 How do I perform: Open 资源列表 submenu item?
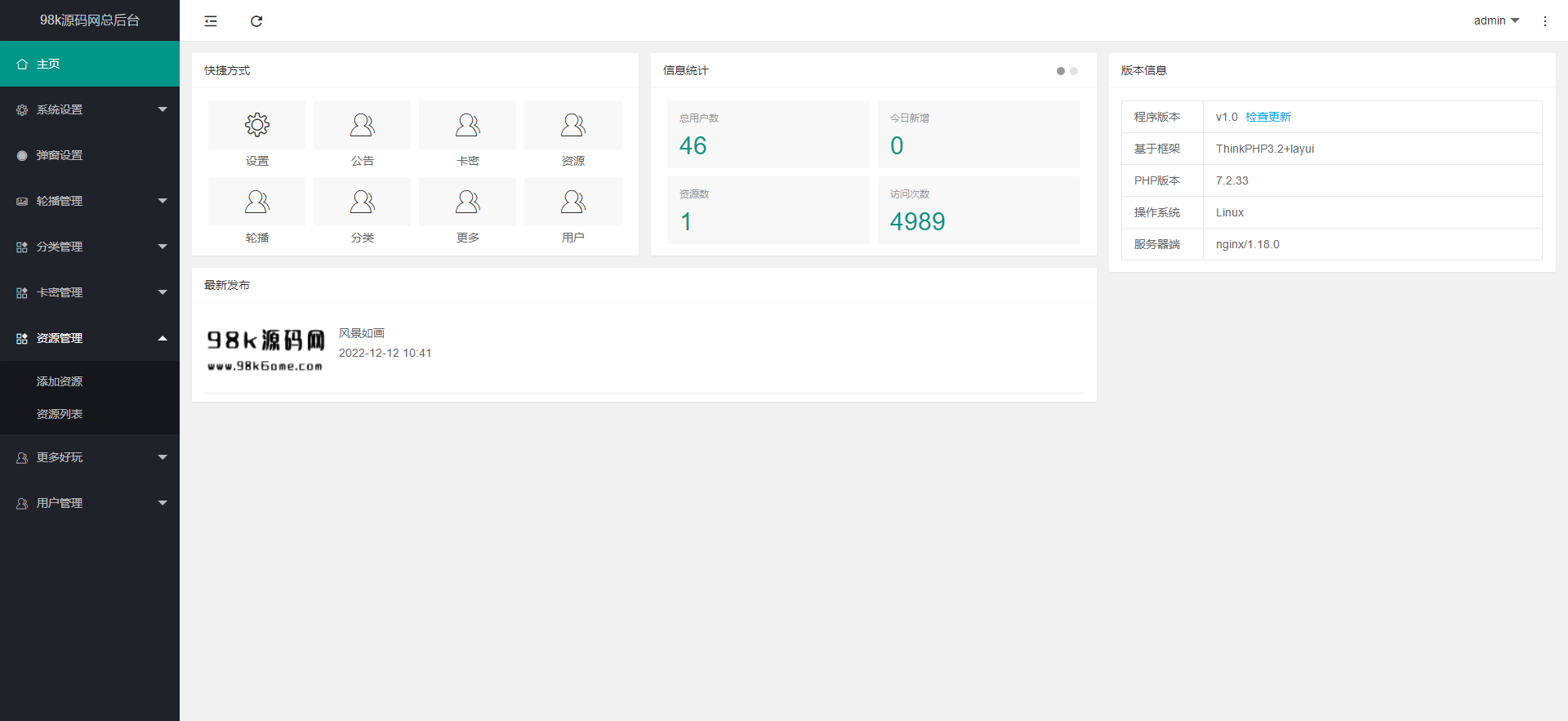(90, 414)
